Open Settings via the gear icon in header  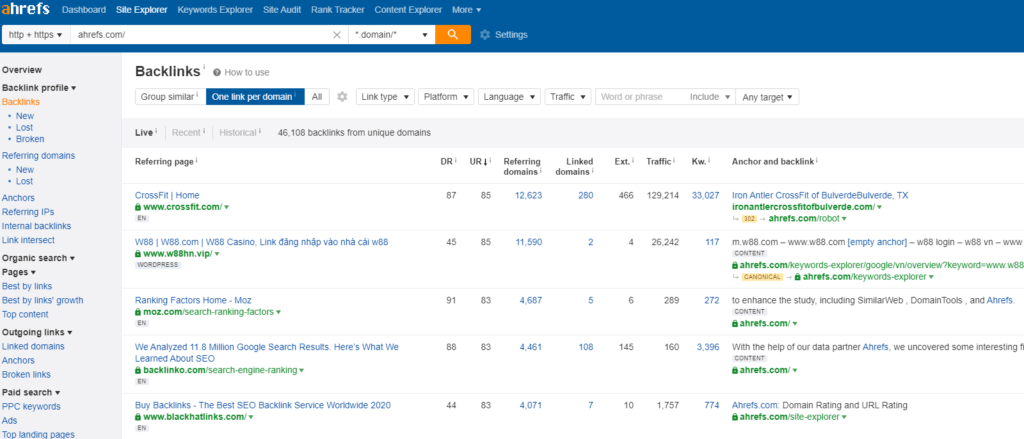pyautogui.click(x=485, y=35)
